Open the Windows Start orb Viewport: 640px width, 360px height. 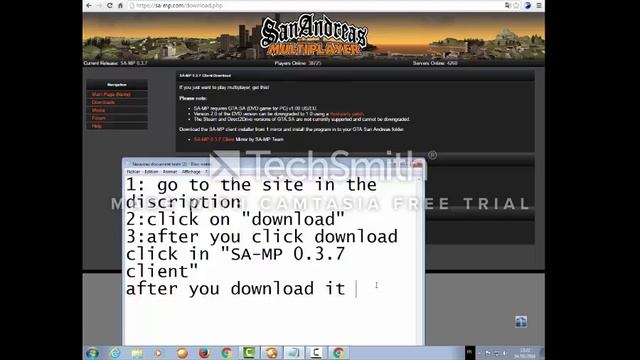tap(93, 353)
